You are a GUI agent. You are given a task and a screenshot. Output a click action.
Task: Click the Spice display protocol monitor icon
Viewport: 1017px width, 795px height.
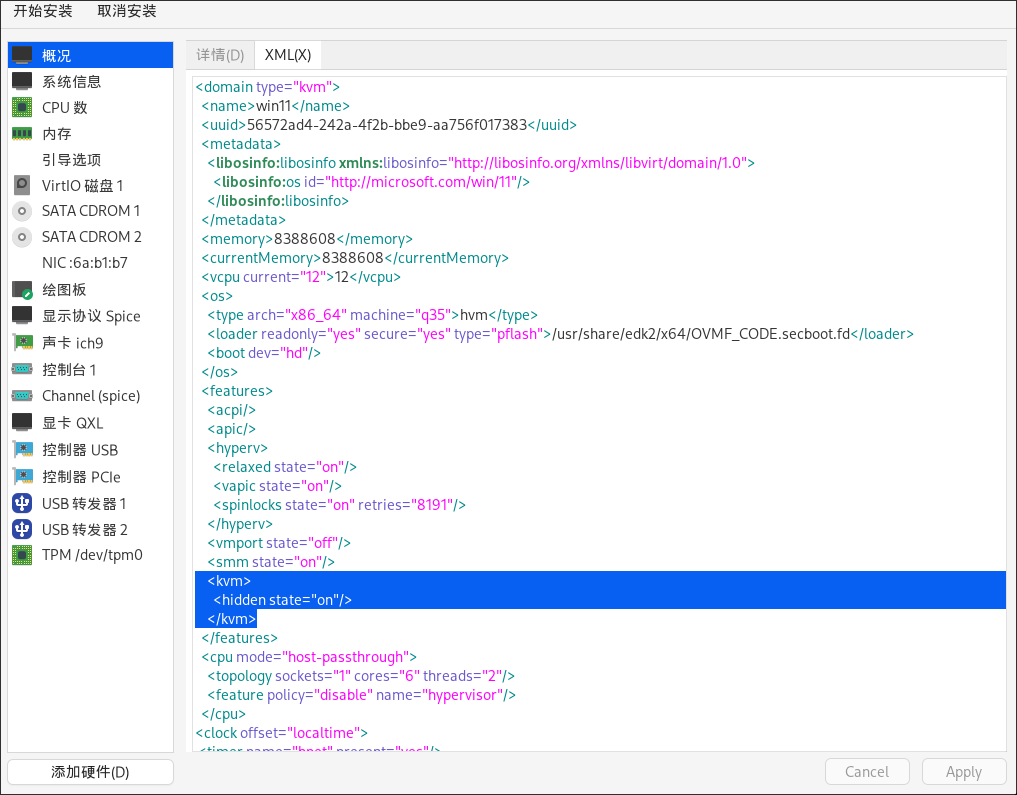coord(22,315)
